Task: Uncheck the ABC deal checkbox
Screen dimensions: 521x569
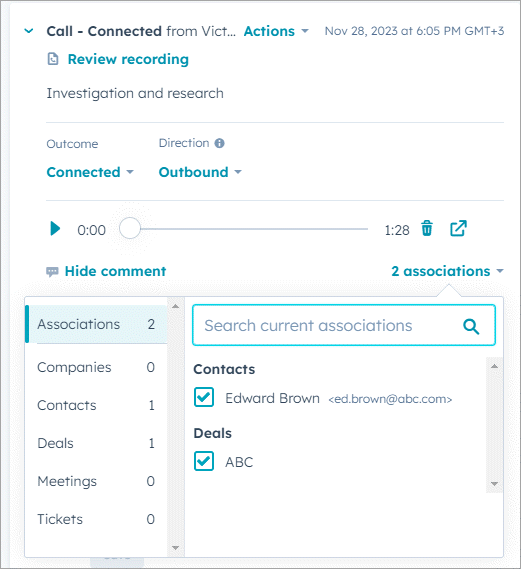Action: point(204,461)
